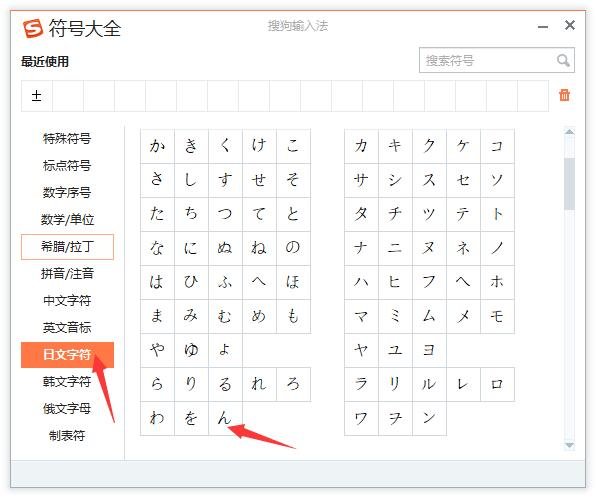
Task: Insert hiragana す
Action: [x=225, y=180]
